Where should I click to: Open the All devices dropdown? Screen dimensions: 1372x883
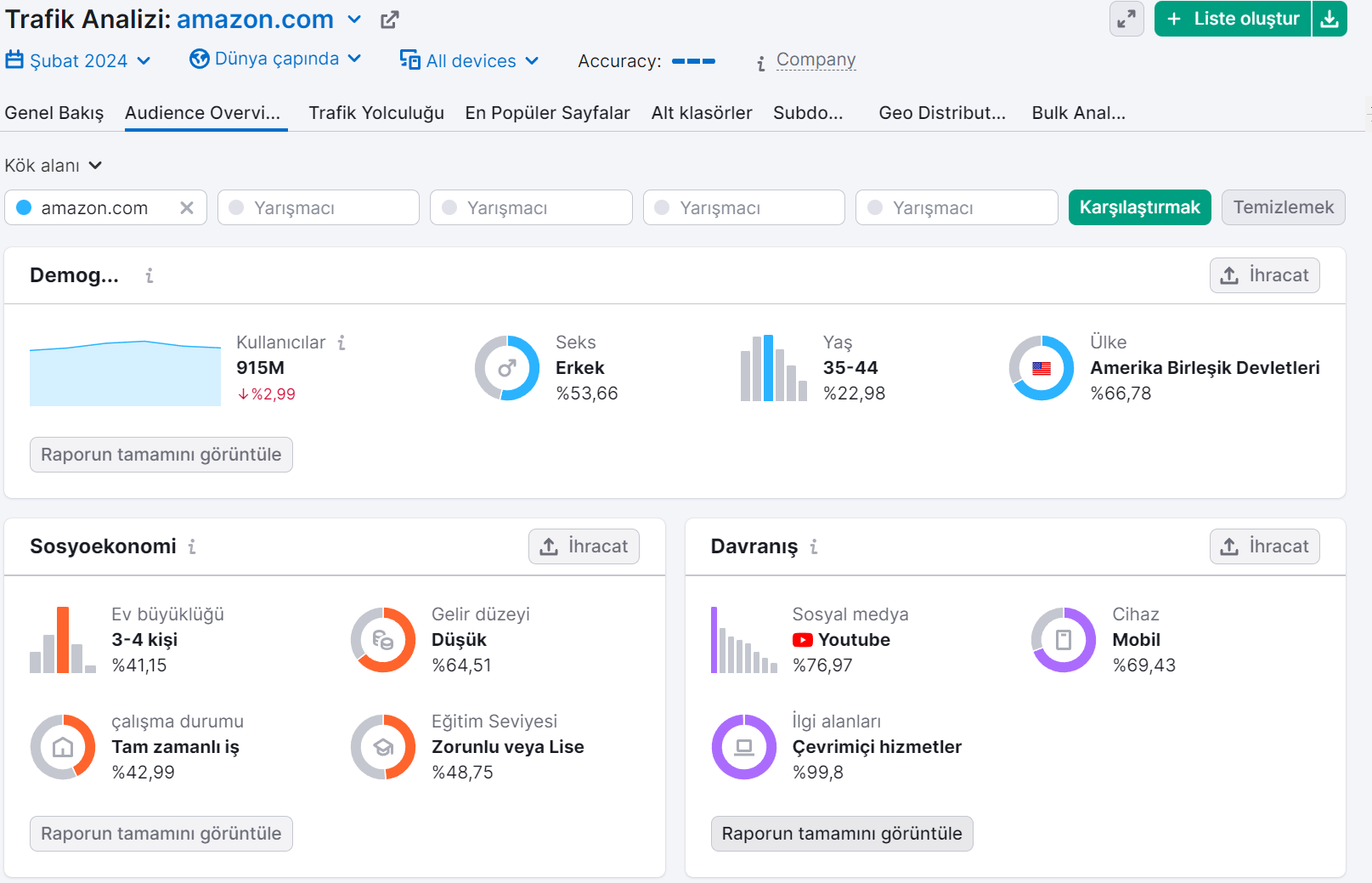470,60
